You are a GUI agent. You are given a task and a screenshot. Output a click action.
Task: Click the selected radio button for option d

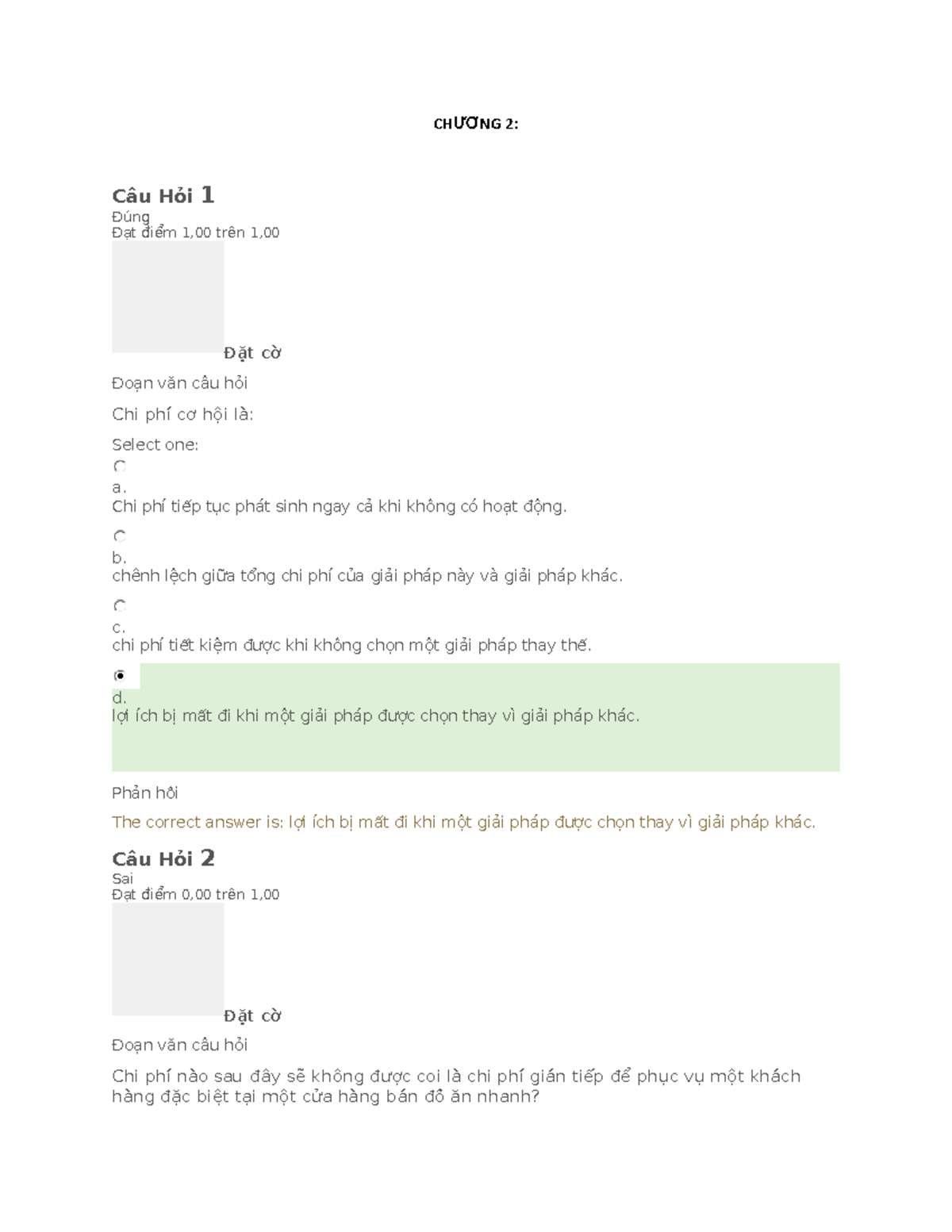point(120,676)
